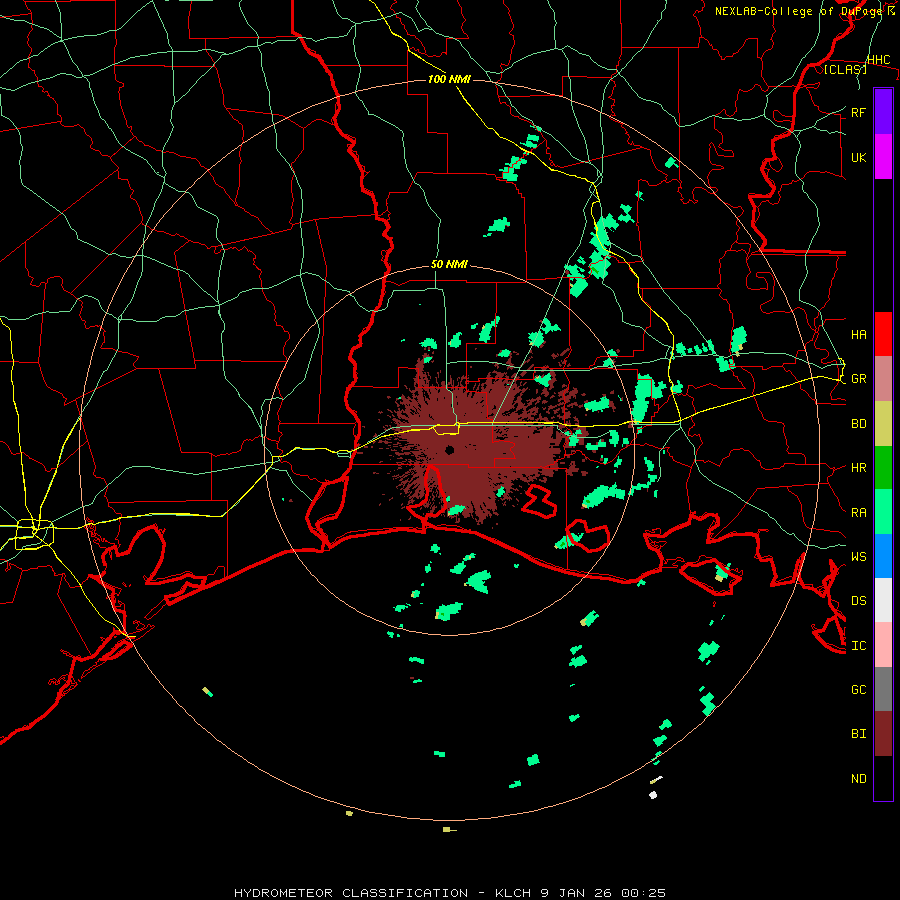Click the brown BI legend swatch

coord(883,734)
